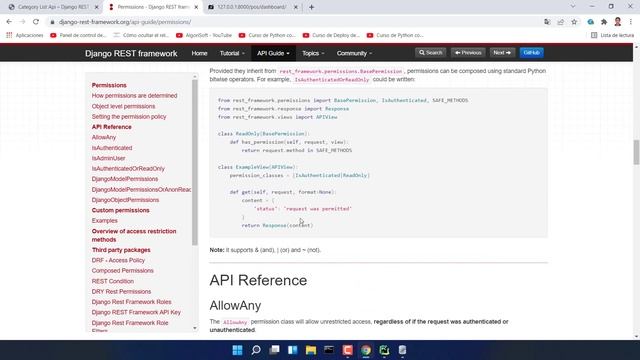This screenshot has height=360, width=640.
Task: Expand the Tutorial dropdown menu
Action: pyautogui.click(x=232, y=53)
